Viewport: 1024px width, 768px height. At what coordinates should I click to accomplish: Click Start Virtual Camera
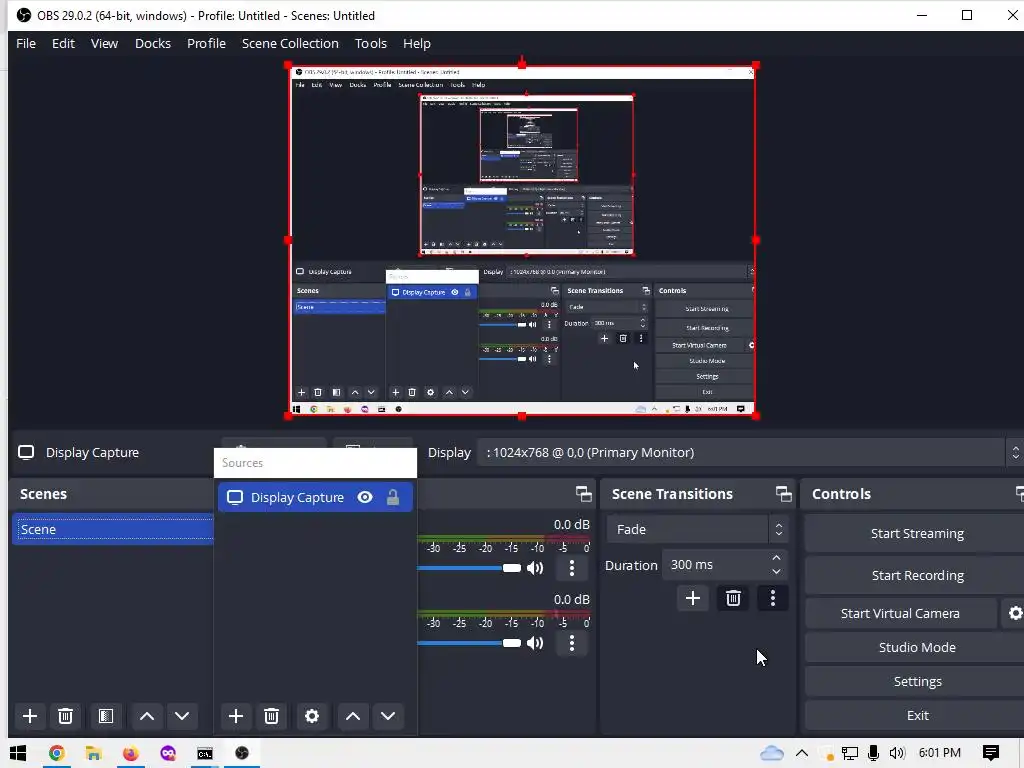coord(900,613)
